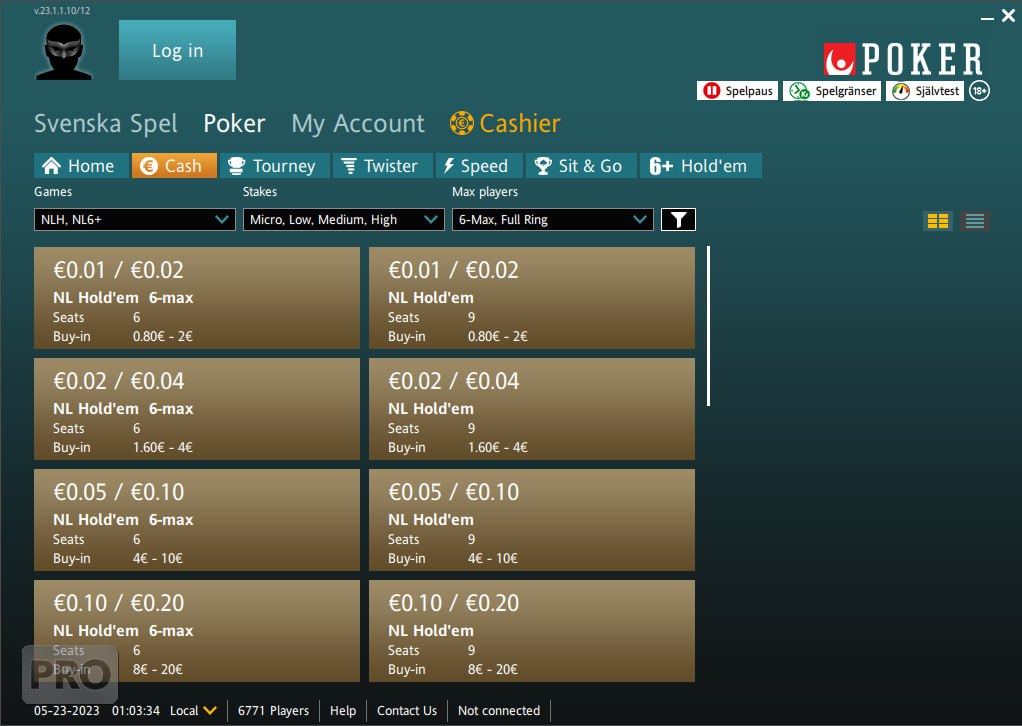Open Spelgränser gaming limits
1022x726 pixels.
pos(832,91)
